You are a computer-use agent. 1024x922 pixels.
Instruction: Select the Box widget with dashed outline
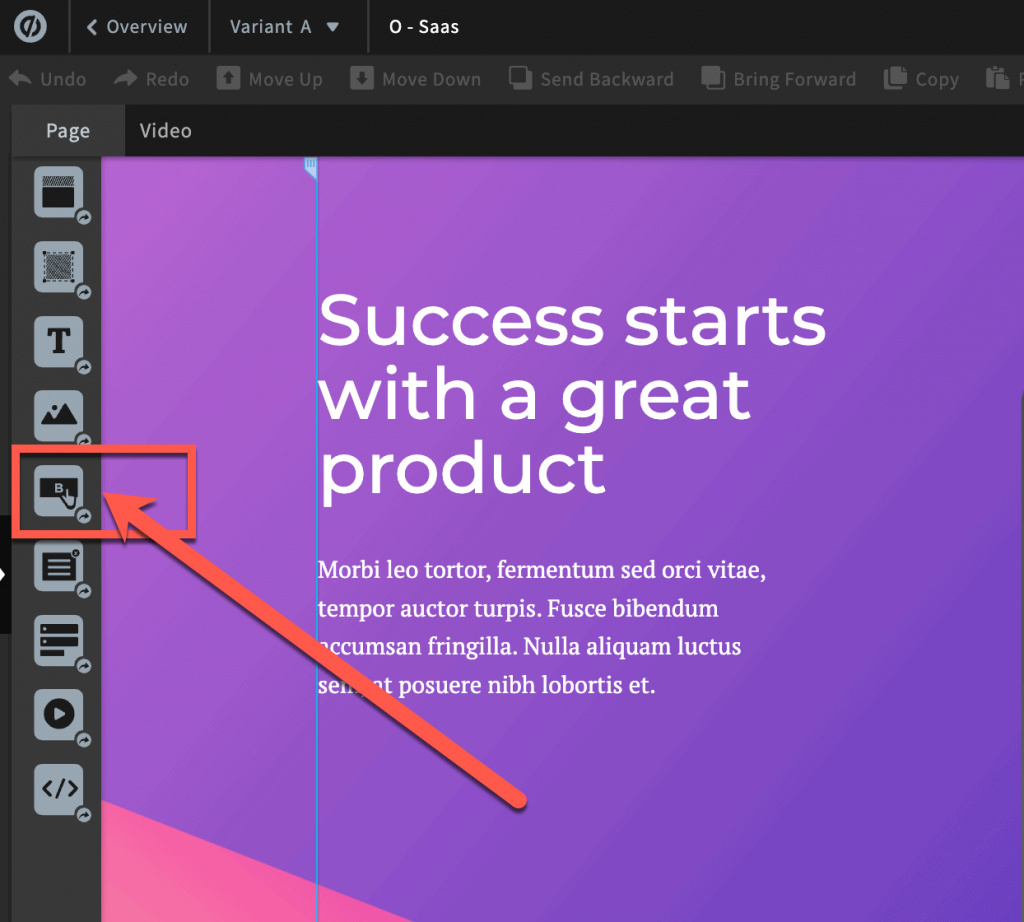pos(59,266)
